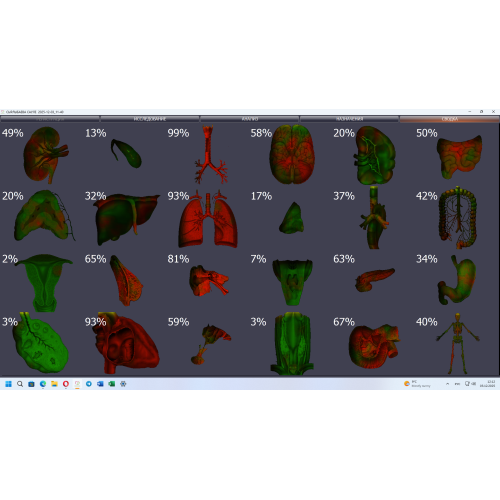The width and height of the screenshot is (500, 500).
Task: Show hidden system tray icons
Action: point(447,384)
